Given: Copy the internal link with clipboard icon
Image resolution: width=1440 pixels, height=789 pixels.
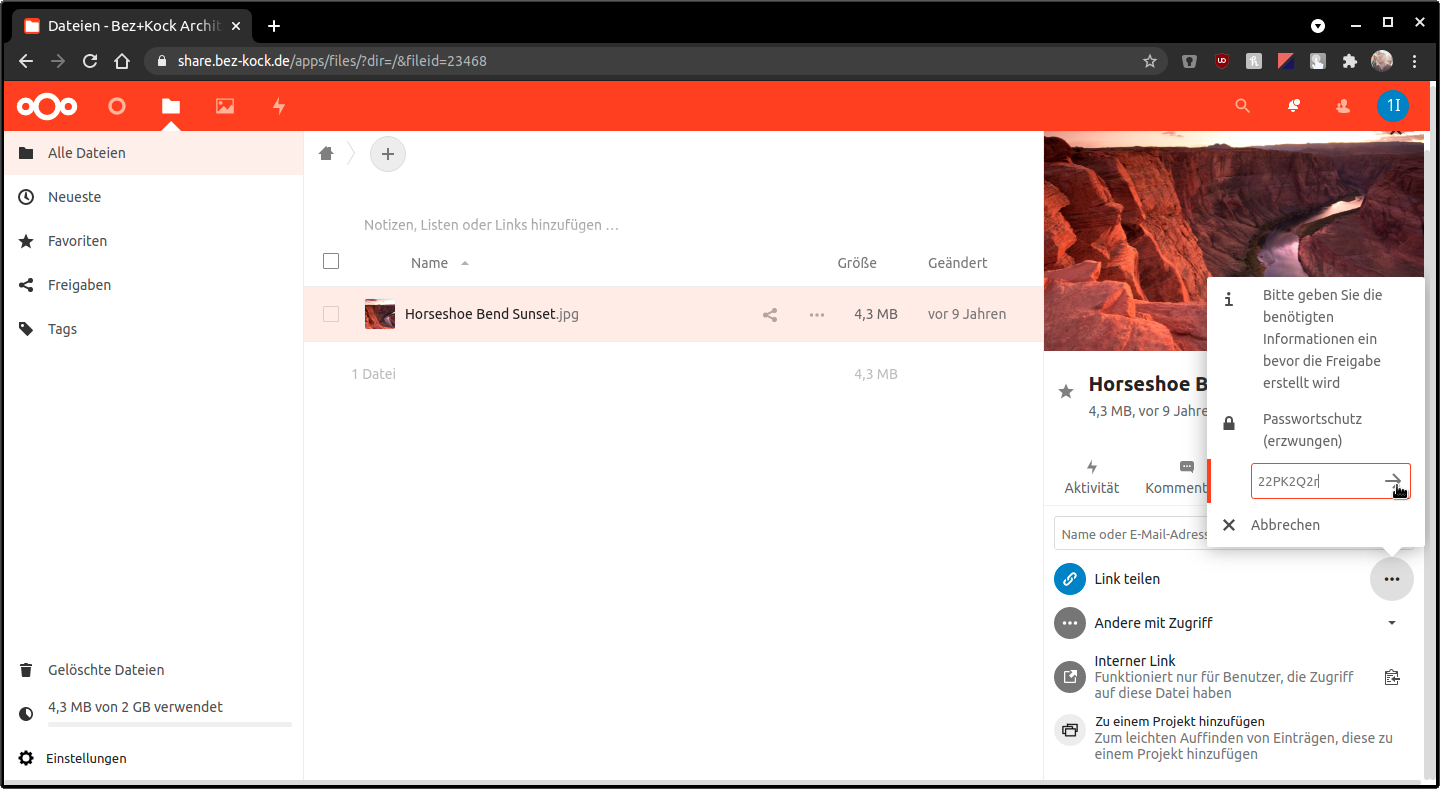Looking at the screenshot, I should [x=1391, y=677].
